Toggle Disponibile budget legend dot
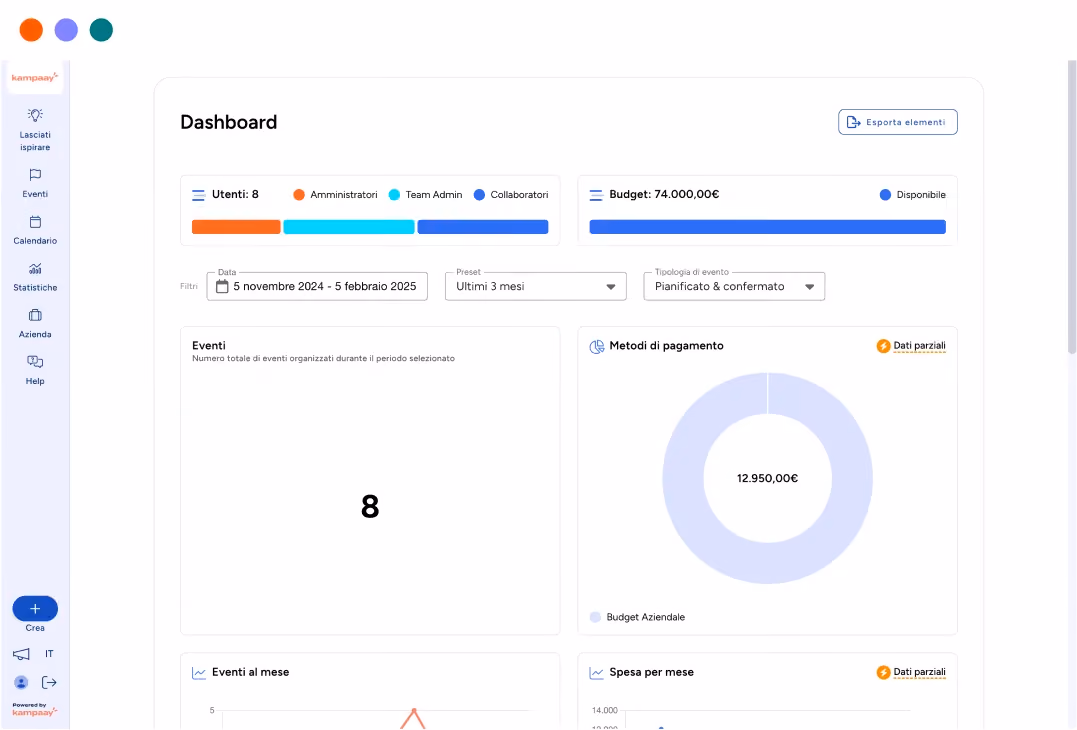Viewport: 1077px width, 730px height. coord(885,195)
